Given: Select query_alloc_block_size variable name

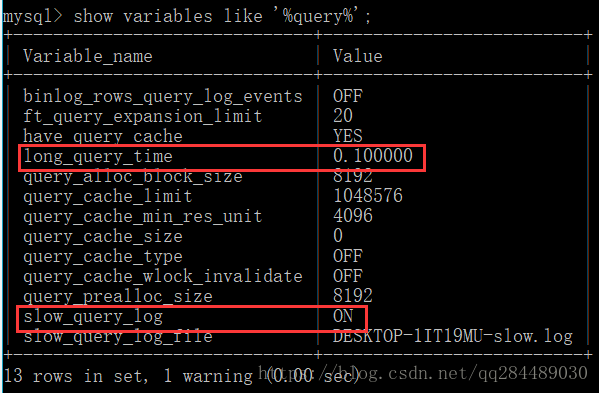Looking at the screenshot, I should (133, 177).
